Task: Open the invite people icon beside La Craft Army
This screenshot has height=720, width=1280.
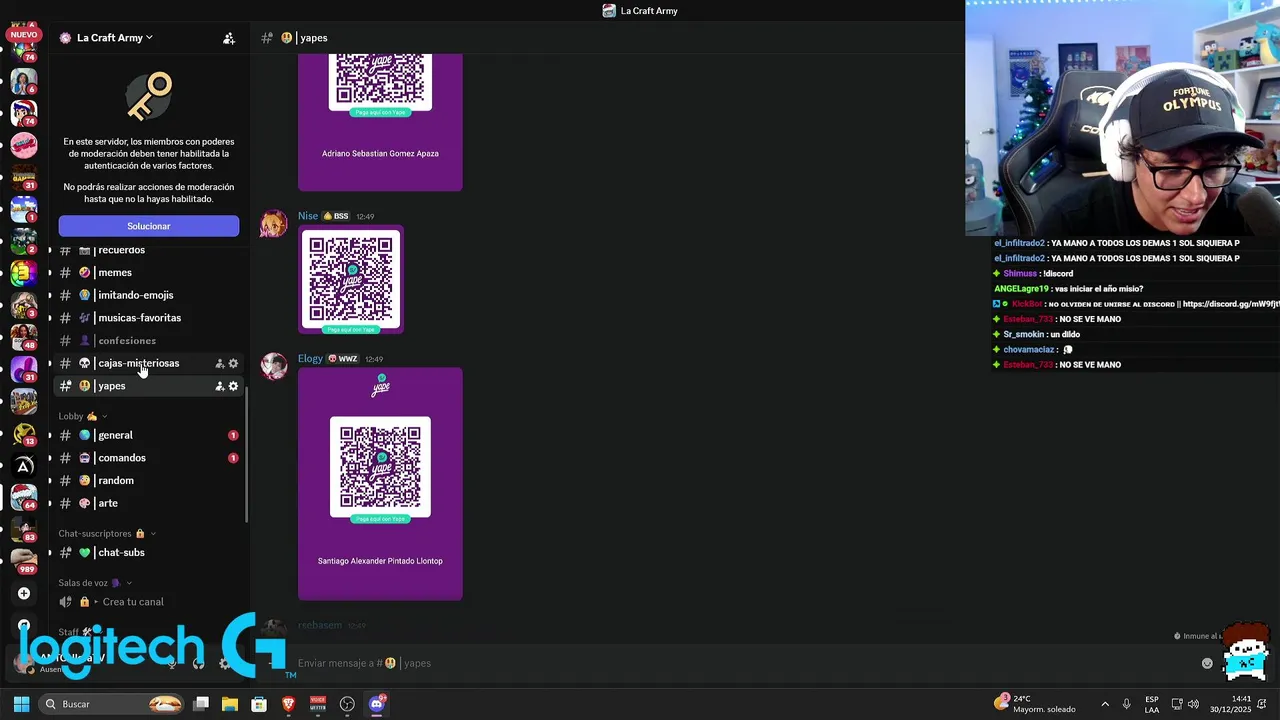Action: point(229,38)
